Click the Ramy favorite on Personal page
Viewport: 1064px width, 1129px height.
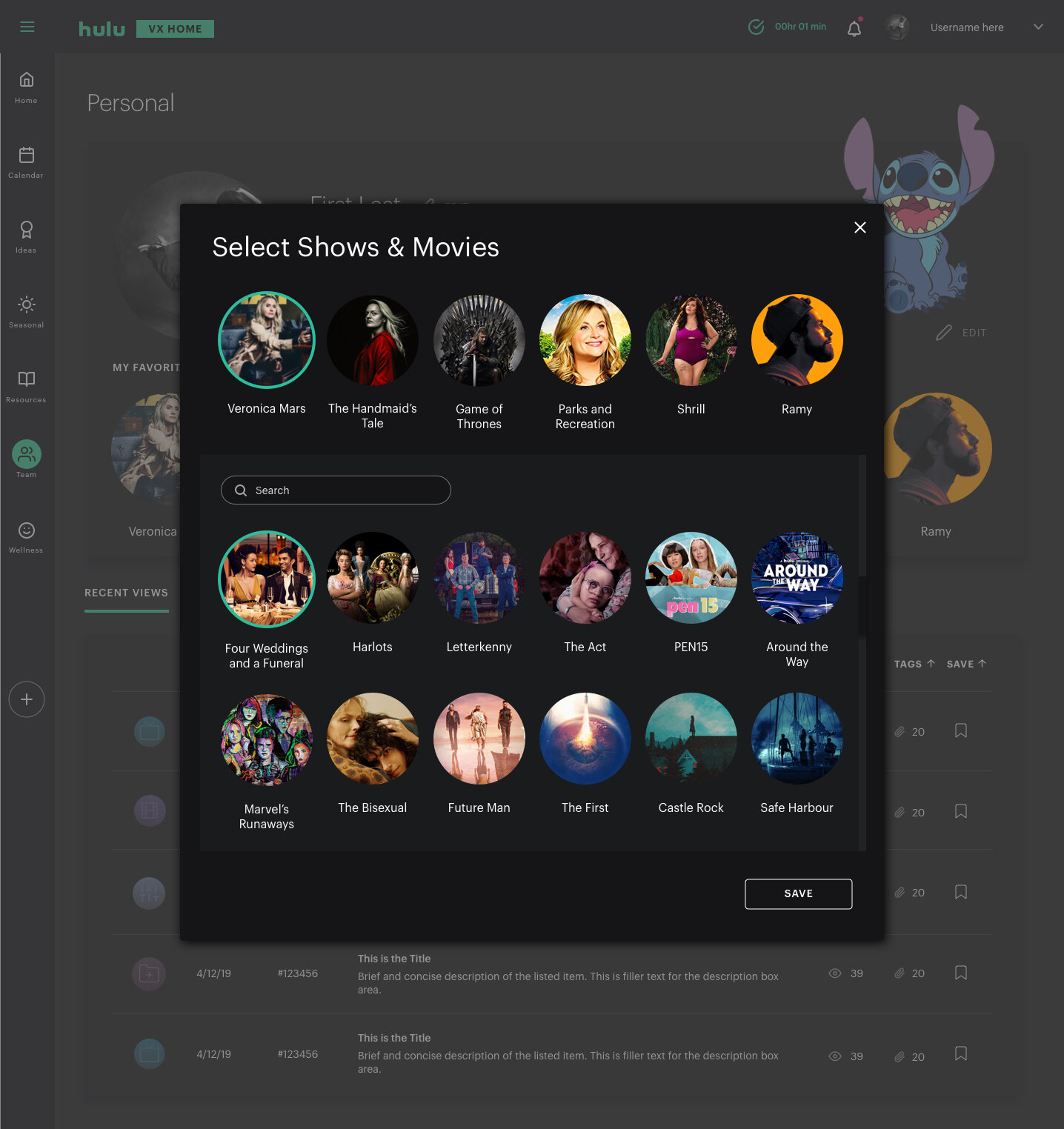point(937,449)
